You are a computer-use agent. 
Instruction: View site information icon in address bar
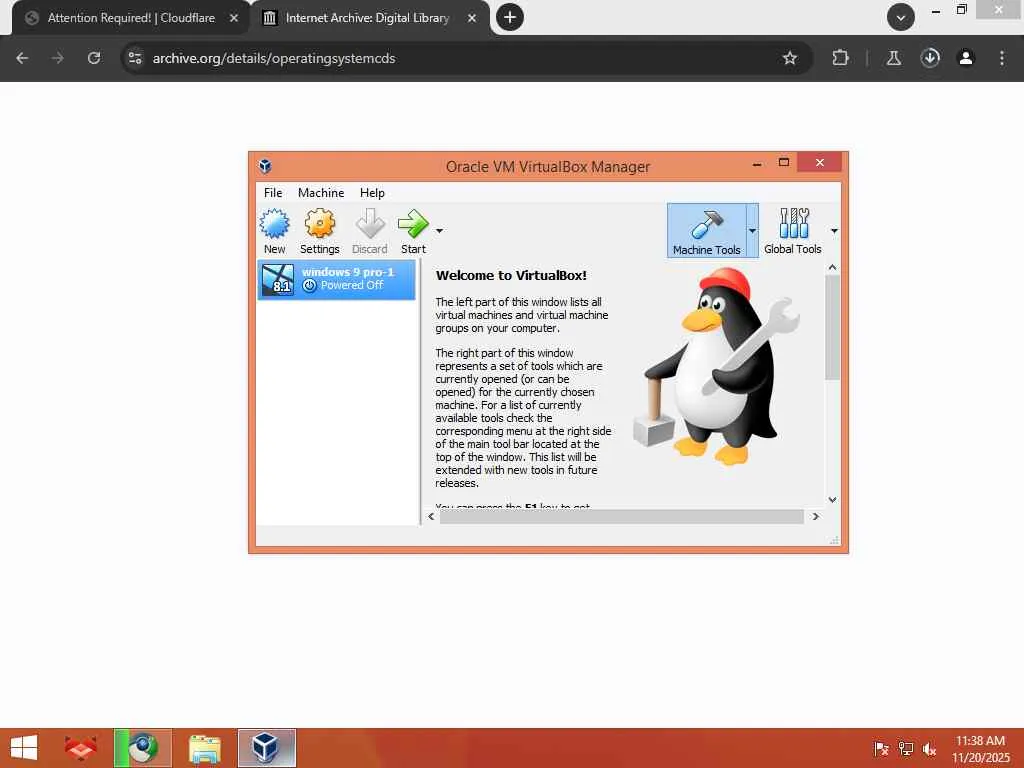click(135, 58)
